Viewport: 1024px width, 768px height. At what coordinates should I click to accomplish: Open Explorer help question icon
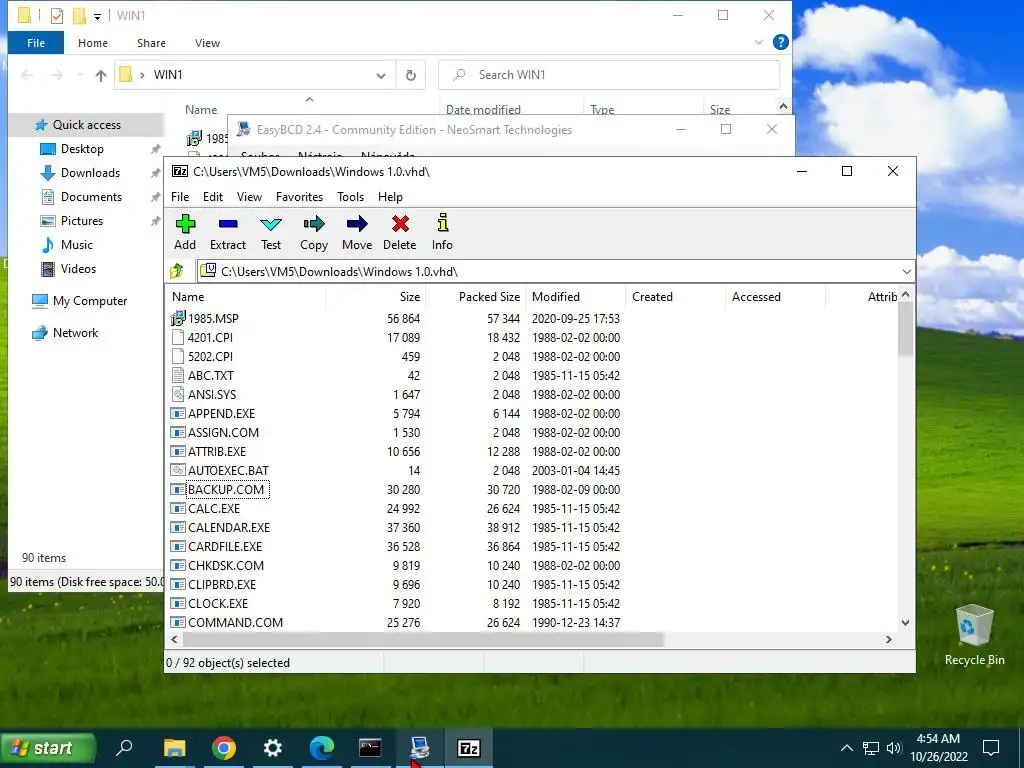[x=780, y=42]
